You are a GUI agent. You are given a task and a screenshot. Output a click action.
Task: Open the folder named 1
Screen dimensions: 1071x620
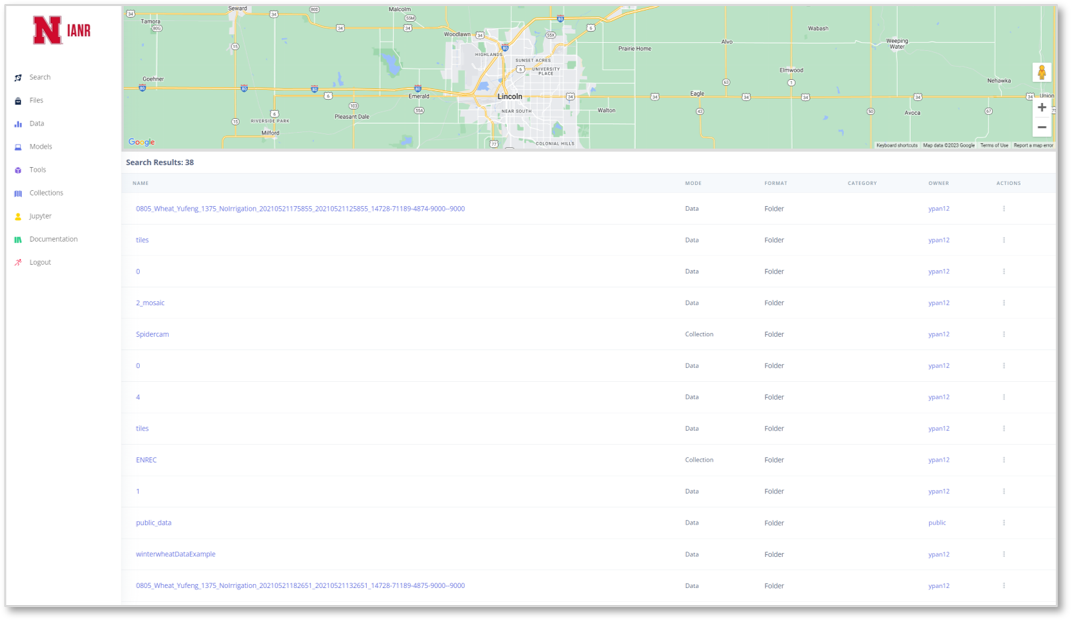pyautogui.click(x=138, y=492)
